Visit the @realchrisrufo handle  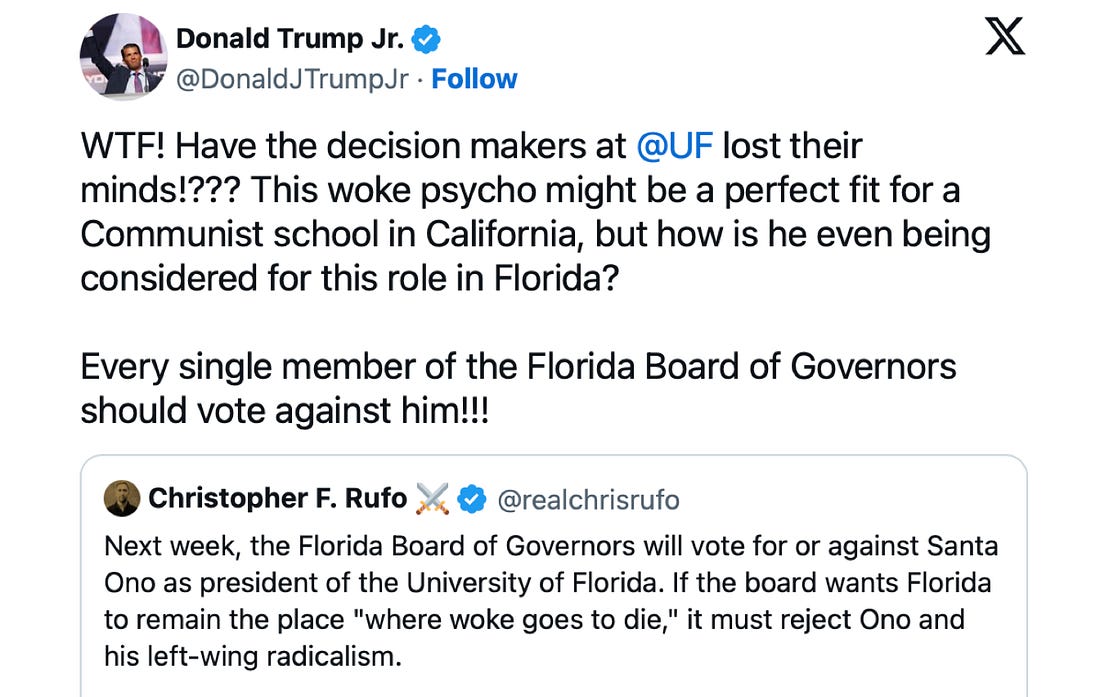point(588,498)
